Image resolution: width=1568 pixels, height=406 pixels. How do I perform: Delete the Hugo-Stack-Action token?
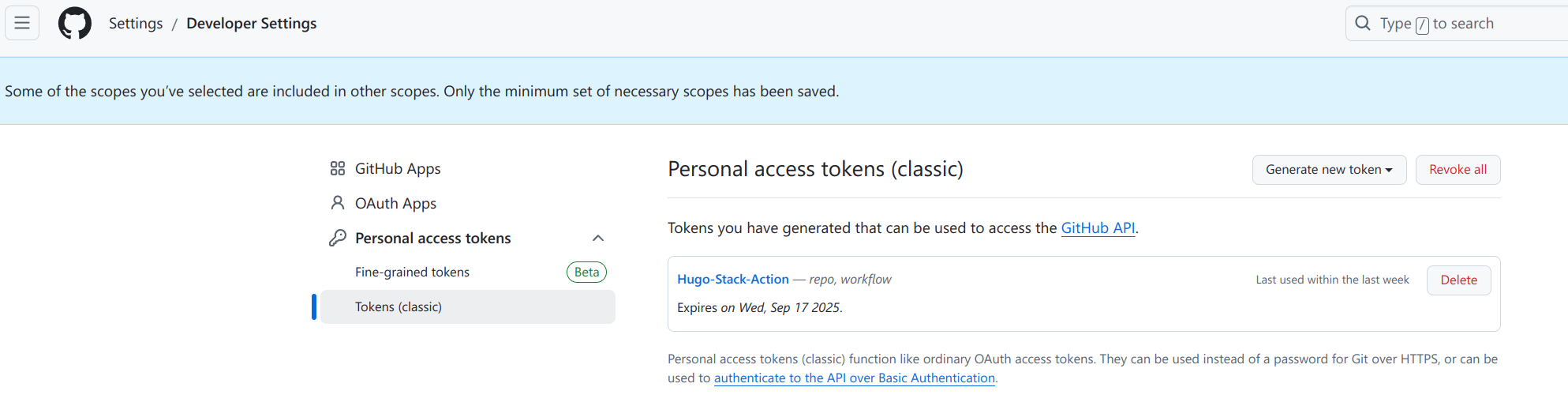pyautogui.click(x=1458, y=280)
